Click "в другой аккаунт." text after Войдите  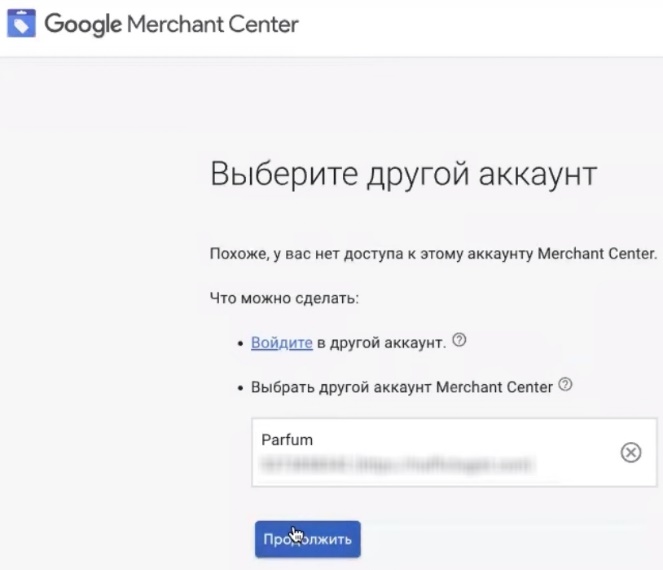pos(382,343)
